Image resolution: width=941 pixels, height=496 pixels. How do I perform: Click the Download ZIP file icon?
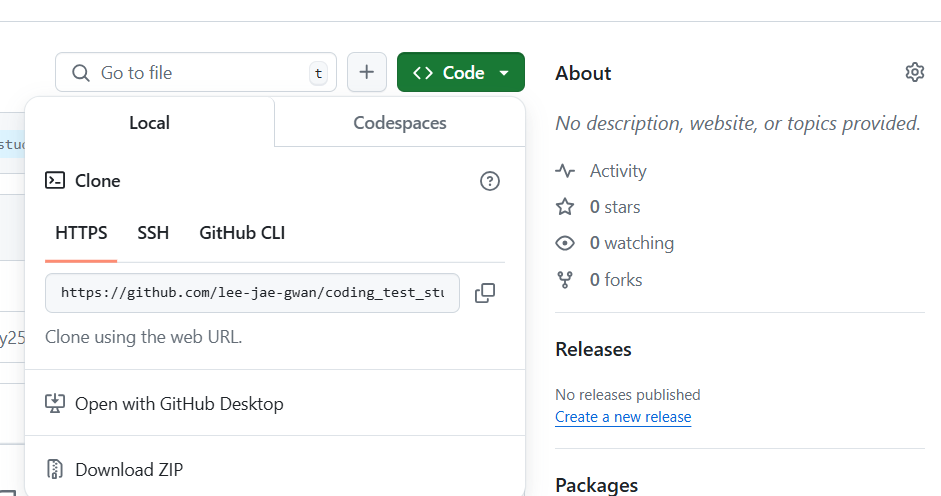(x=56, y=469)
